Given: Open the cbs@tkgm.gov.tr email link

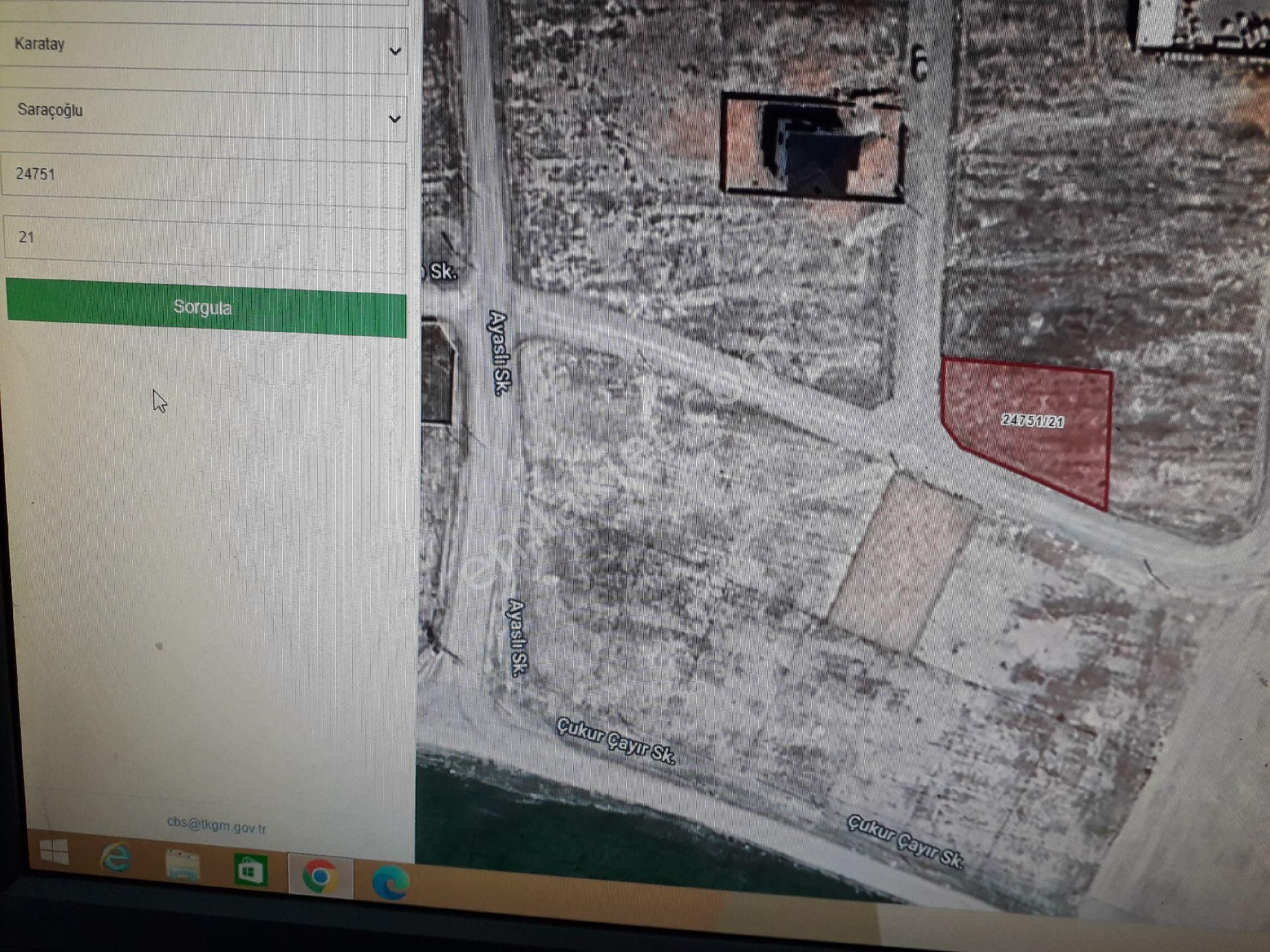Looking at the screenshot, I should click(216, 825).
